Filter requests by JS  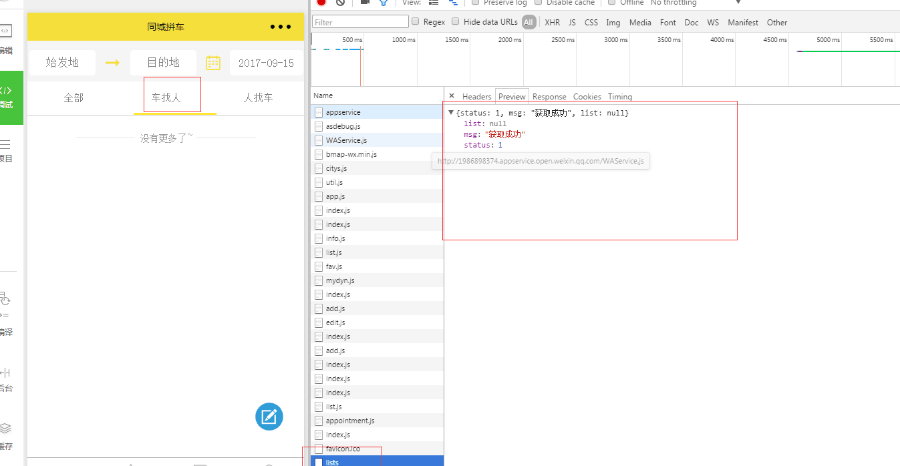(x=572, y=22)
